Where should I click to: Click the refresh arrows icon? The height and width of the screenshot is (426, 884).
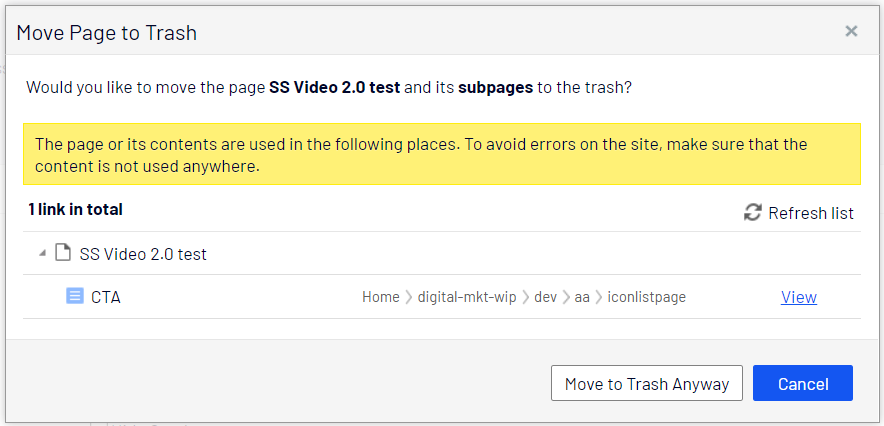pos(753,213)
